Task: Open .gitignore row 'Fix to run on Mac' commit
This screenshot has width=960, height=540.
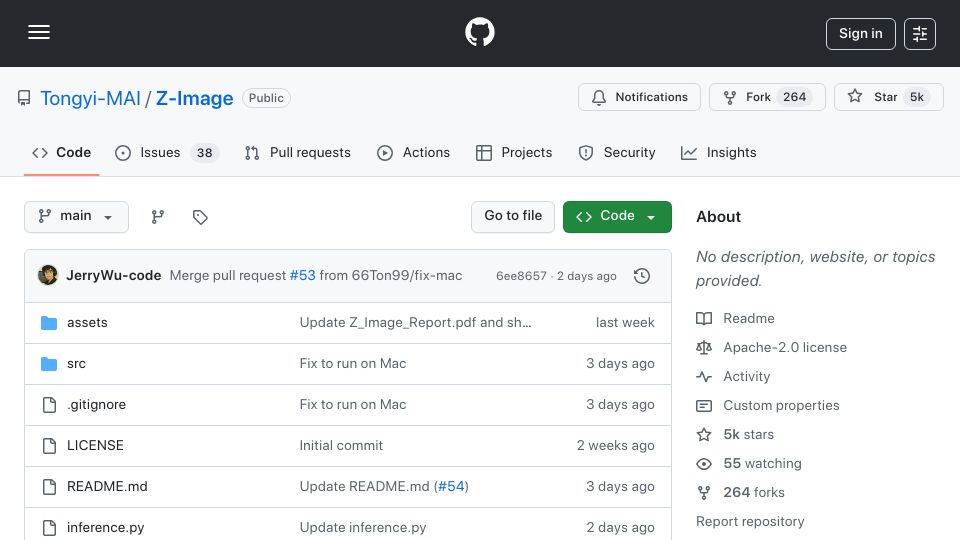Action: (353, 405)
